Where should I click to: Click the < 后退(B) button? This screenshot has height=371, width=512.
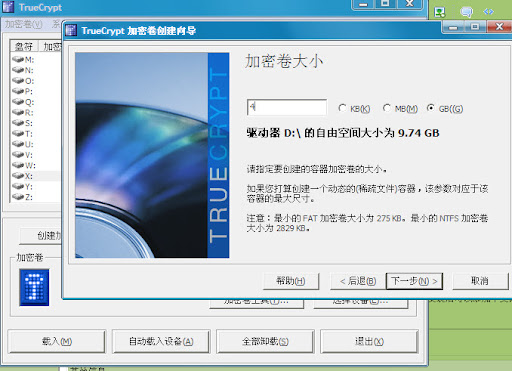(358, 281)
